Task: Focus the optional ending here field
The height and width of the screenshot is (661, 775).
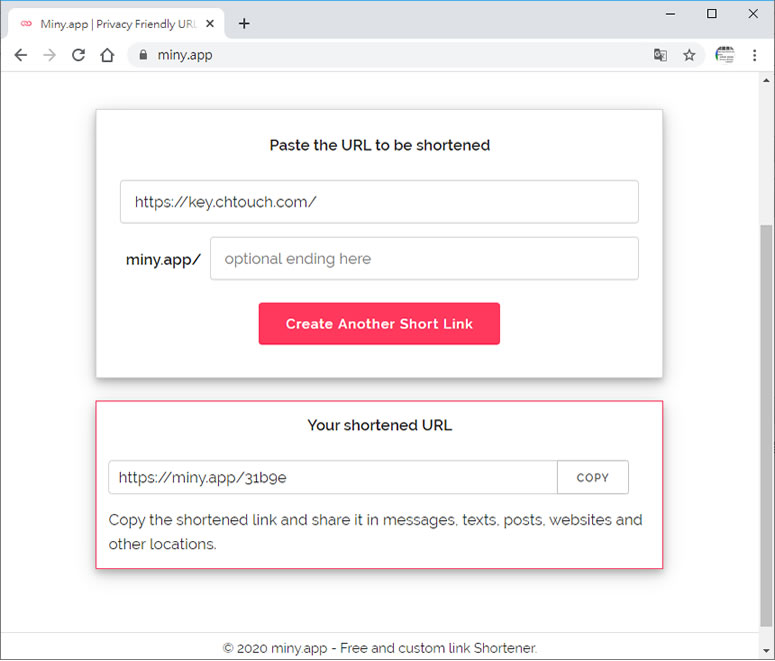Action: coord(424,259)
